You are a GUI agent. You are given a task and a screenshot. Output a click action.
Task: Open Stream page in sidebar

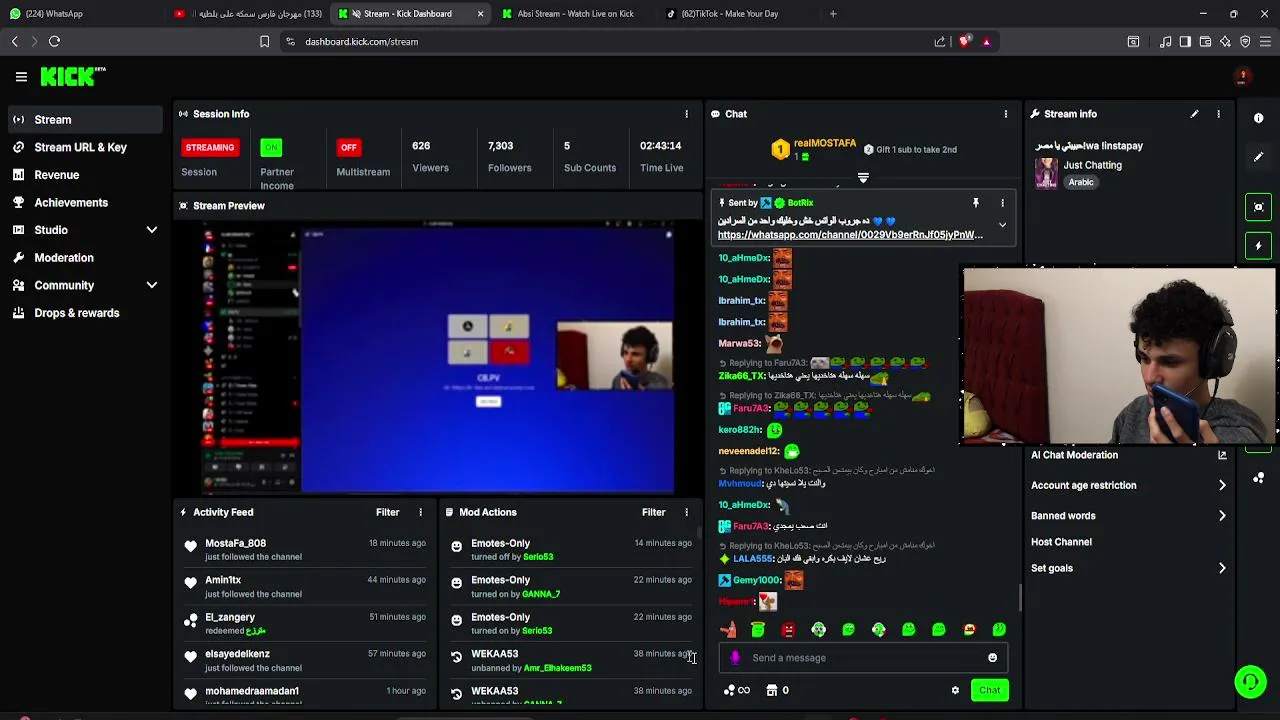point(85,120)
